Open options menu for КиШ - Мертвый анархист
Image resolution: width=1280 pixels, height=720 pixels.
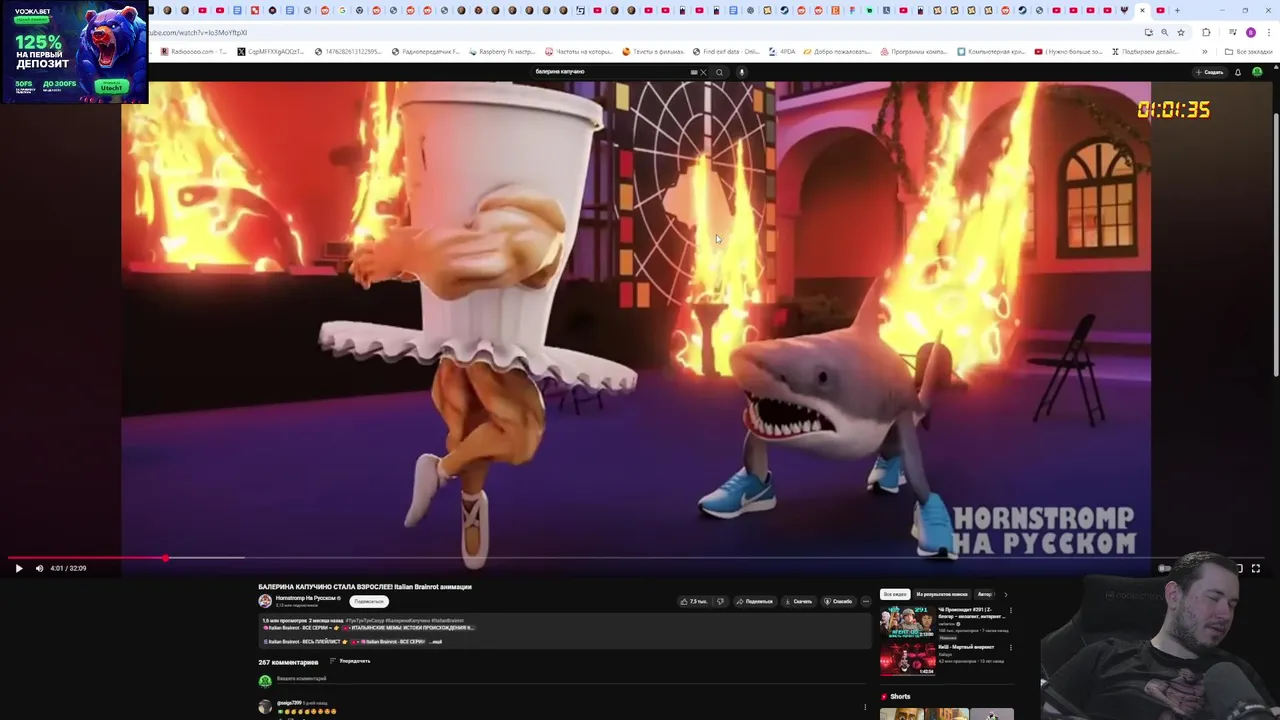pos(1010,648)
